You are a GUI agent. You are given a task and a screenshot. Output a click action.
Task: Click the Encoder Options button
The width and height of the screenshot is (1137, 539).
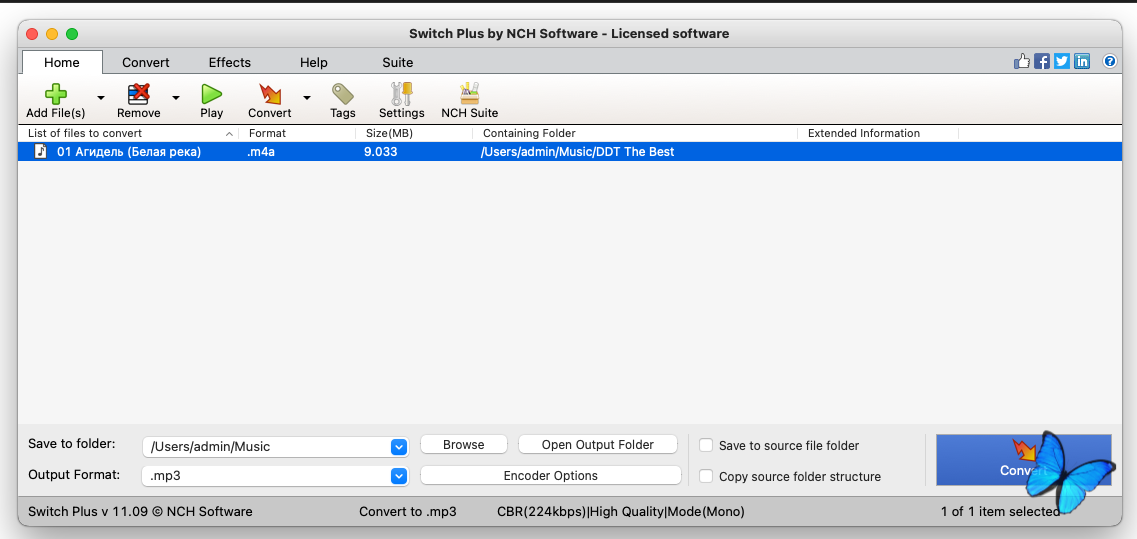tap(551, 476)
